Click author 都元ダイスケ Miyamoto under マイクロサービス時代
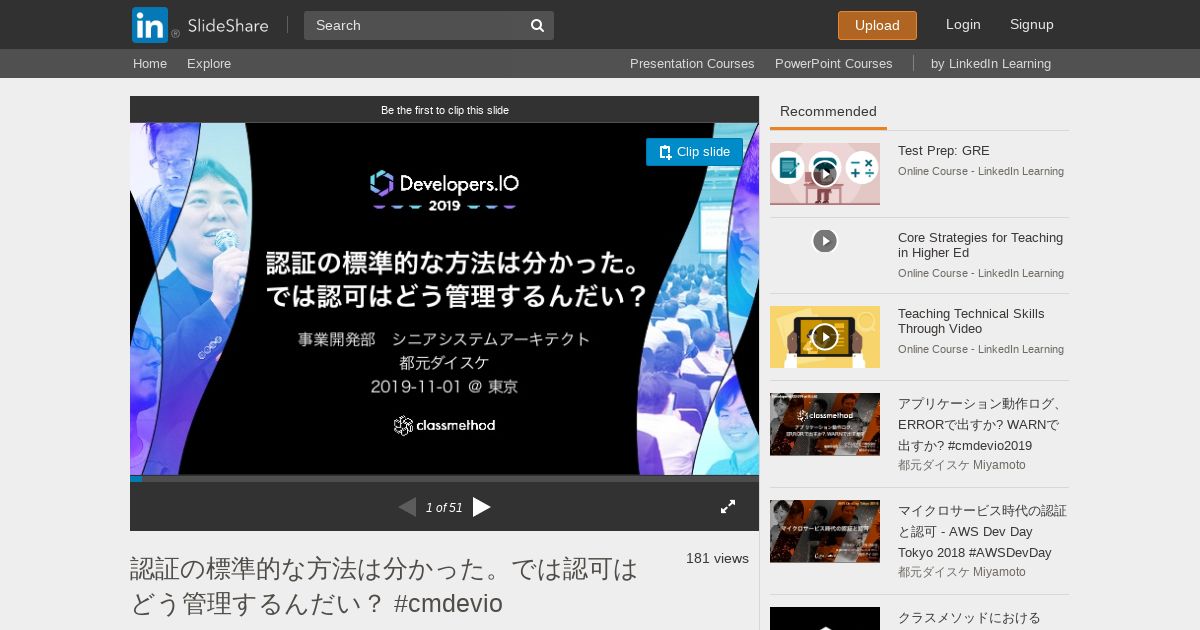Image resolution: width=1200 pixels, height=630 pixels. click(962, 572)
